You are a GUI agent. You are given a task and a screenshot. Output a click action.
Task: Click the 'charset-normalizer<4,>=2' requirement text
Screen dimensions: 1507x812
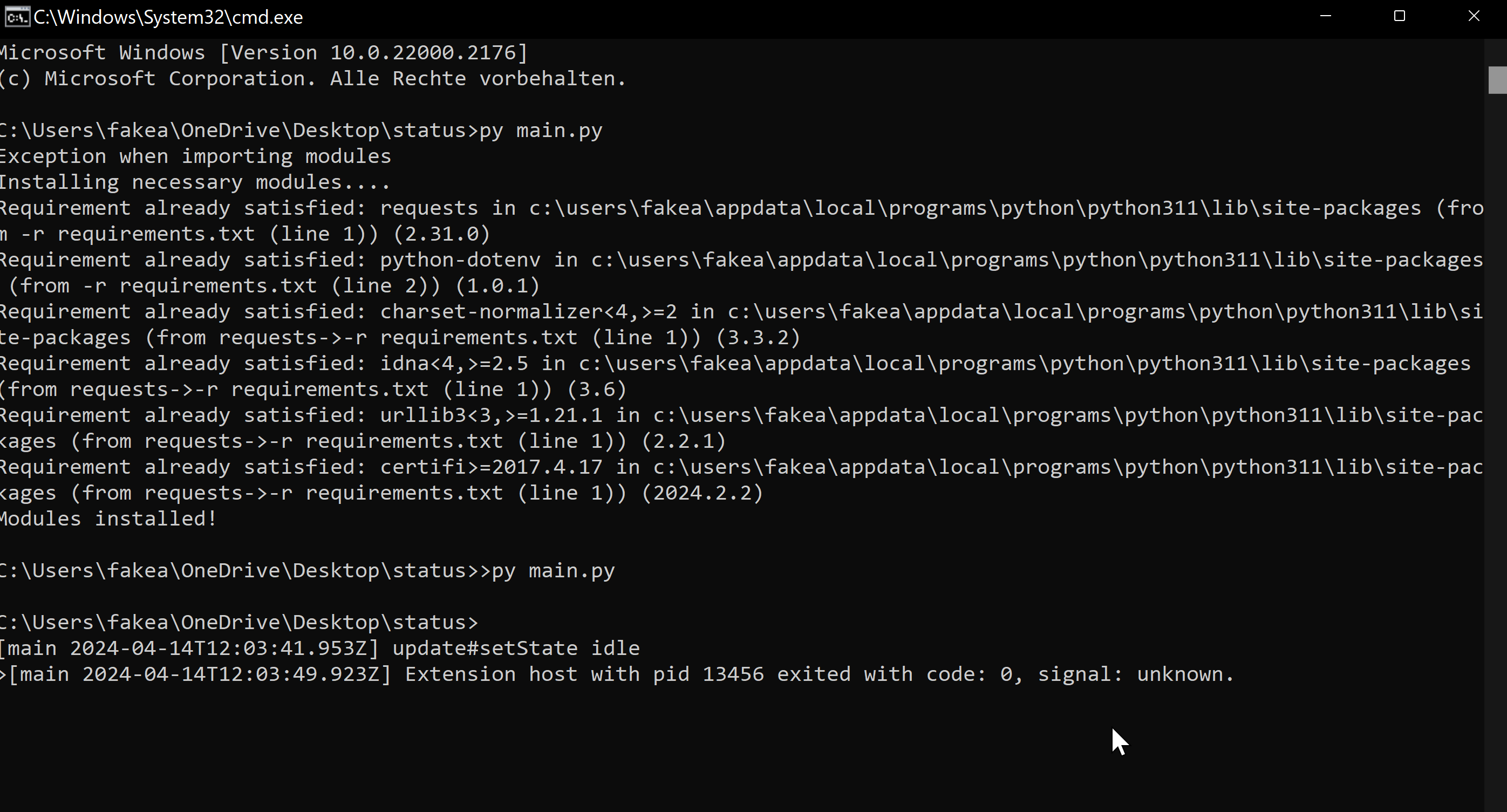528,312
